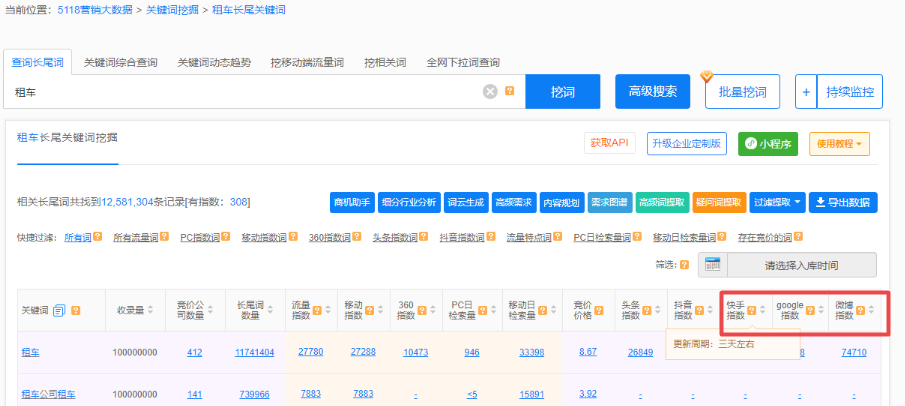This screenshot has height=406, width=905.
Task: Click the help icon inside the search box
Action: pyautogui.click(x=509, y=92)
